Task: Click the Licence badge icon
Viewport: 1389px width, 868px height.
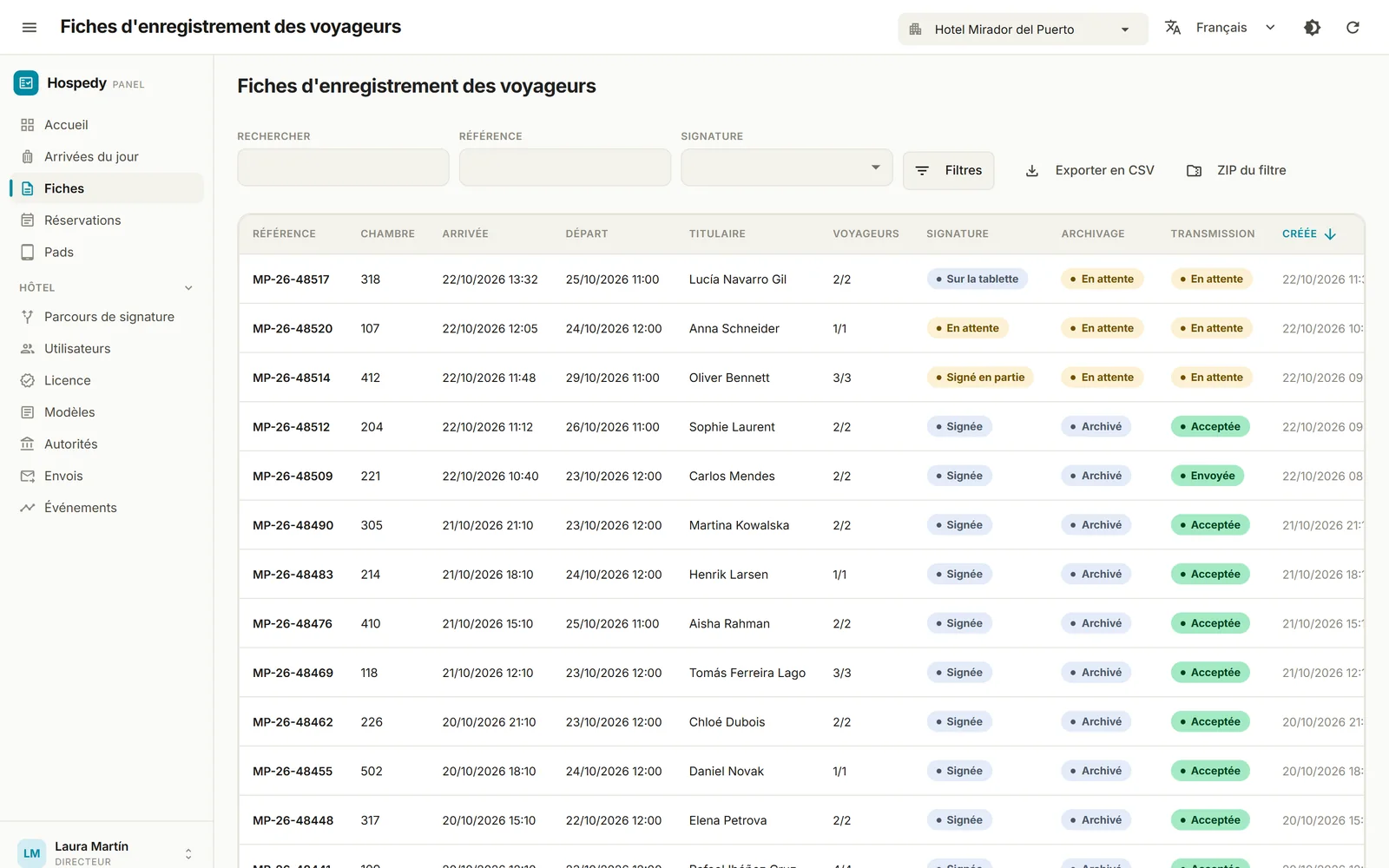Action: coord(28,381)
